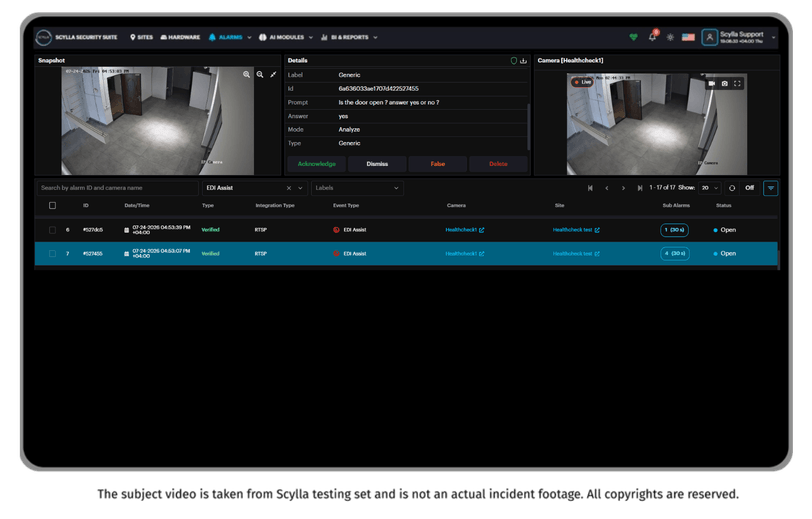The height and width of the screenshot is (519, 812).
Task: Open the system health heart icon
Action: click(x=633, y=37)
